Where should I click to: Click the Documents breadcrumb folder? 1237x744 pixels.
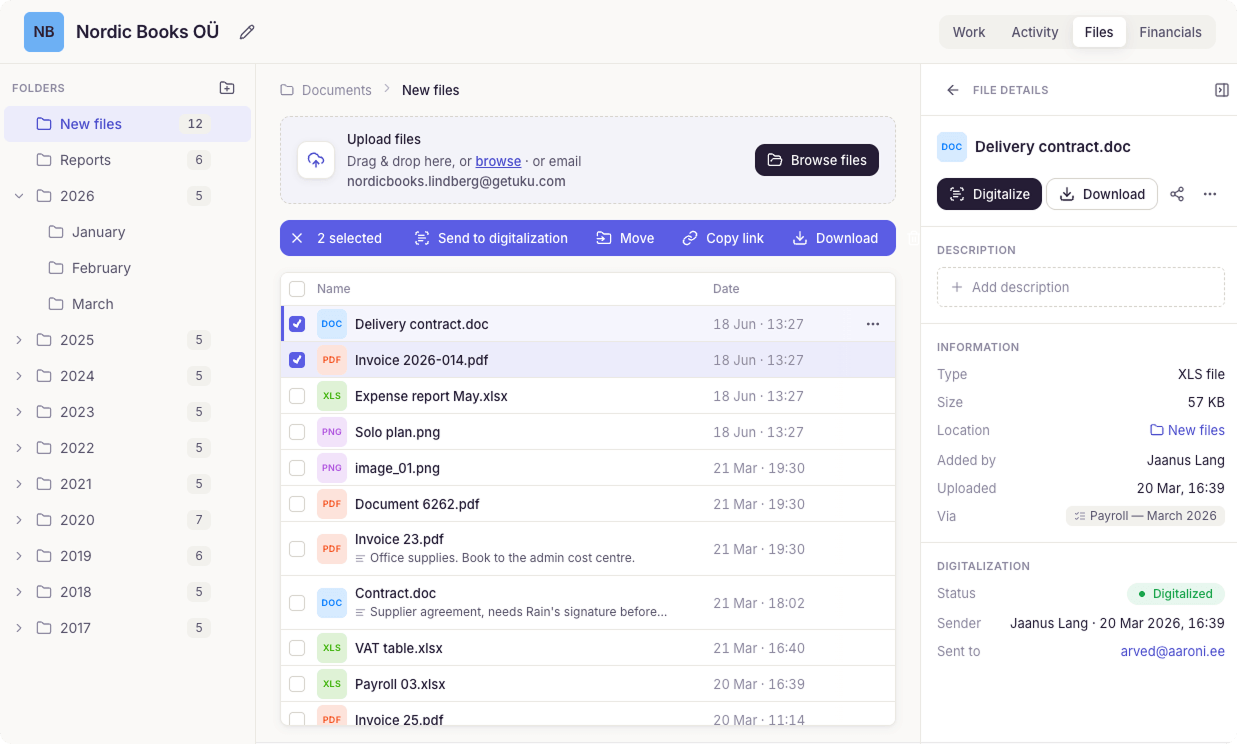tap(326, 90)
